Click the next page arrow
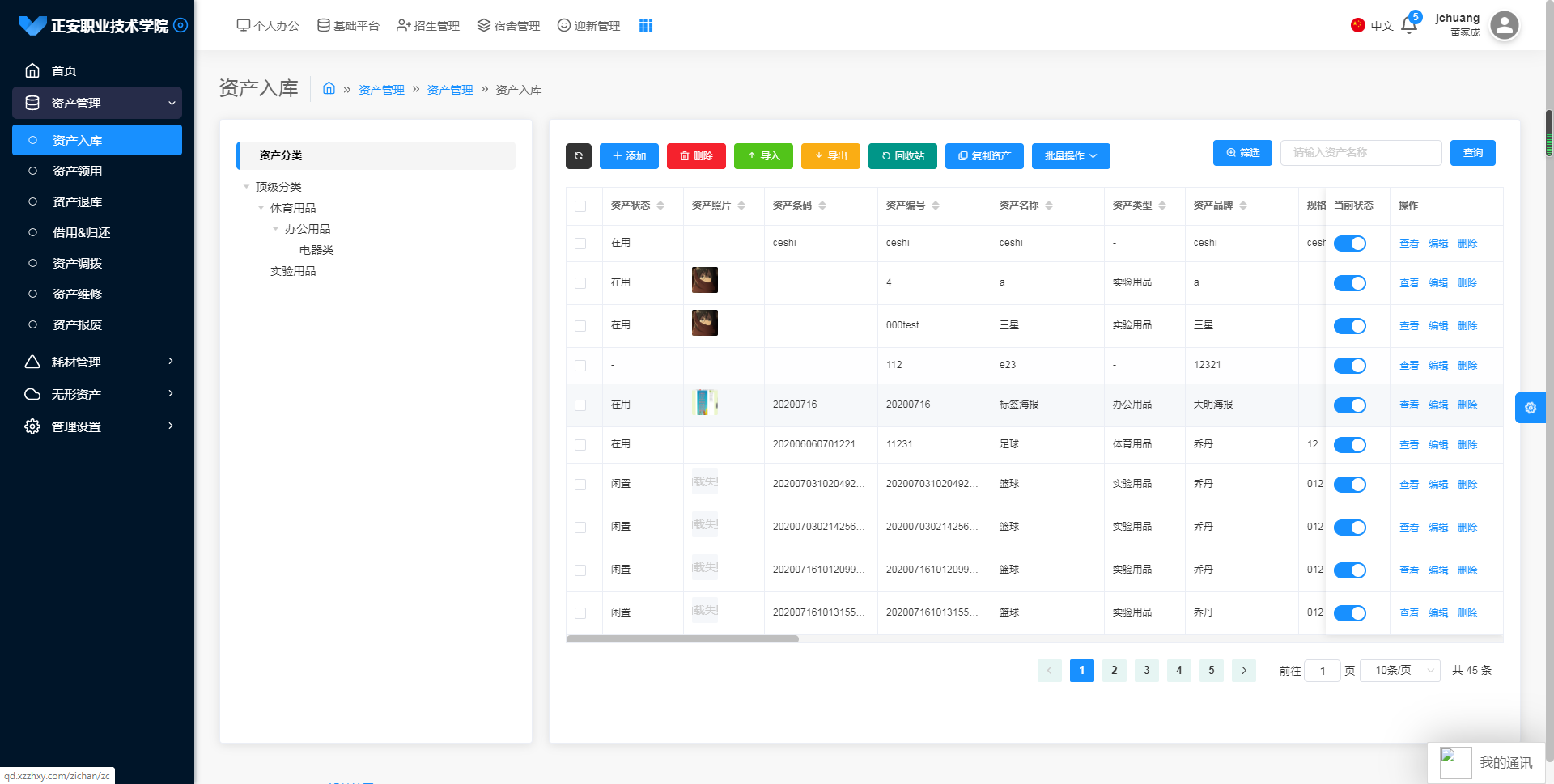The width and height of the screenshot is (1554, 784). click(1243, 671)
